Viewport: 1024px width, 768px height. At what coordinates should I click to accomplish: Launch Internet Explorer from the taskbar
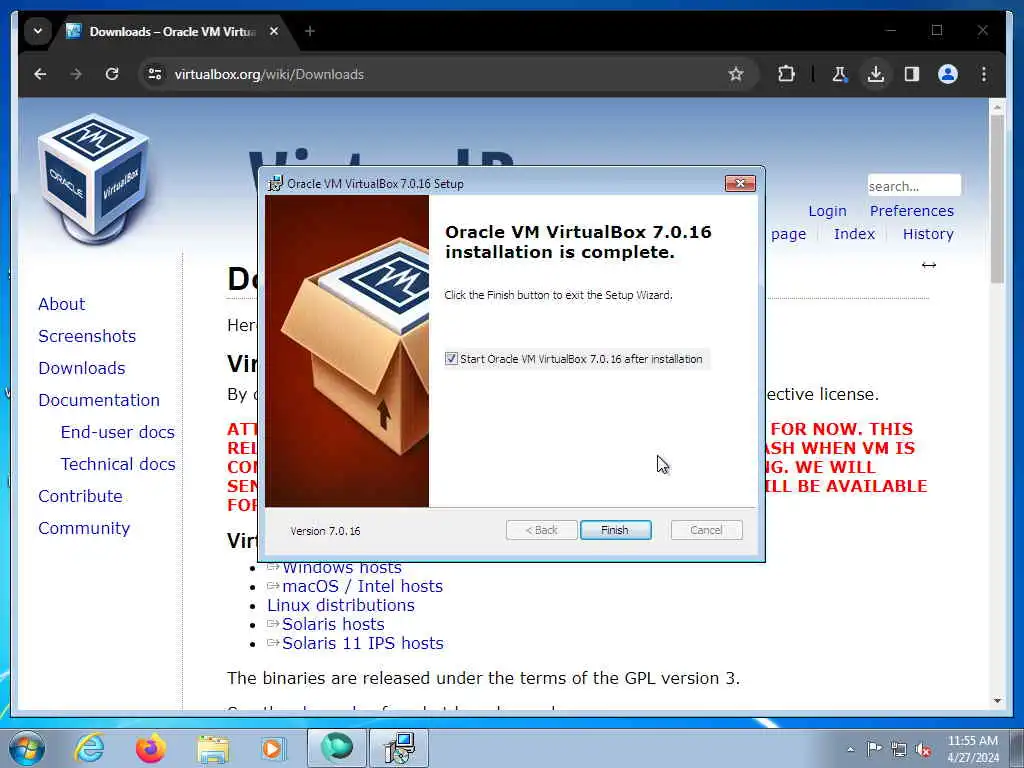(89, 748)
